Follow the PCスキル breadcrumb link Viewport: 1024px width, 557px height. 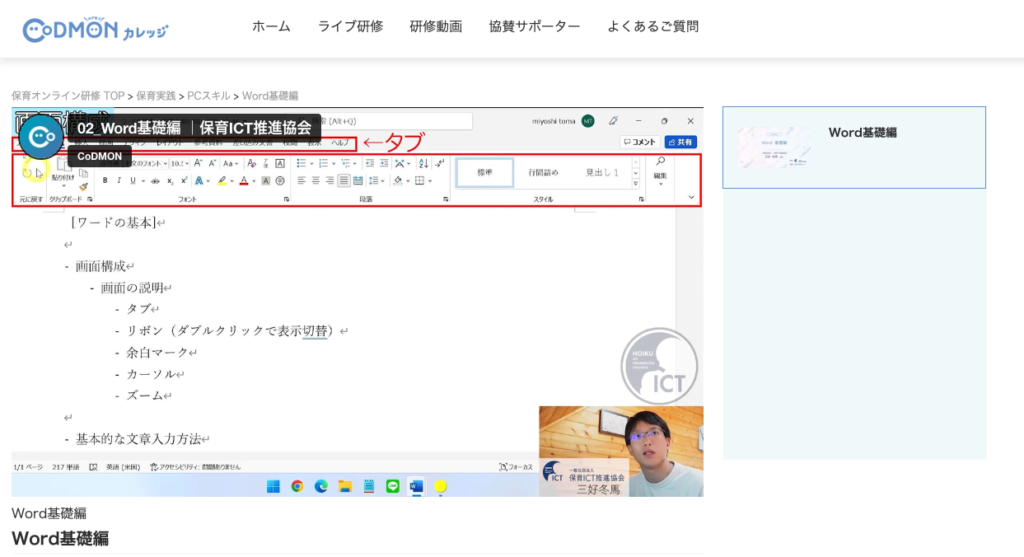[x=208, y=96]
